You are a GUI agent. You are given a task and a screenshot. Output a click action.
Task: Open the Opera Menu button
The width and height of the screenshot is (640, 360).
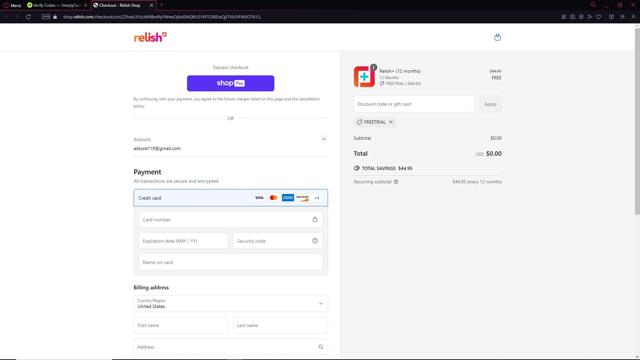(x=12, y=5)
